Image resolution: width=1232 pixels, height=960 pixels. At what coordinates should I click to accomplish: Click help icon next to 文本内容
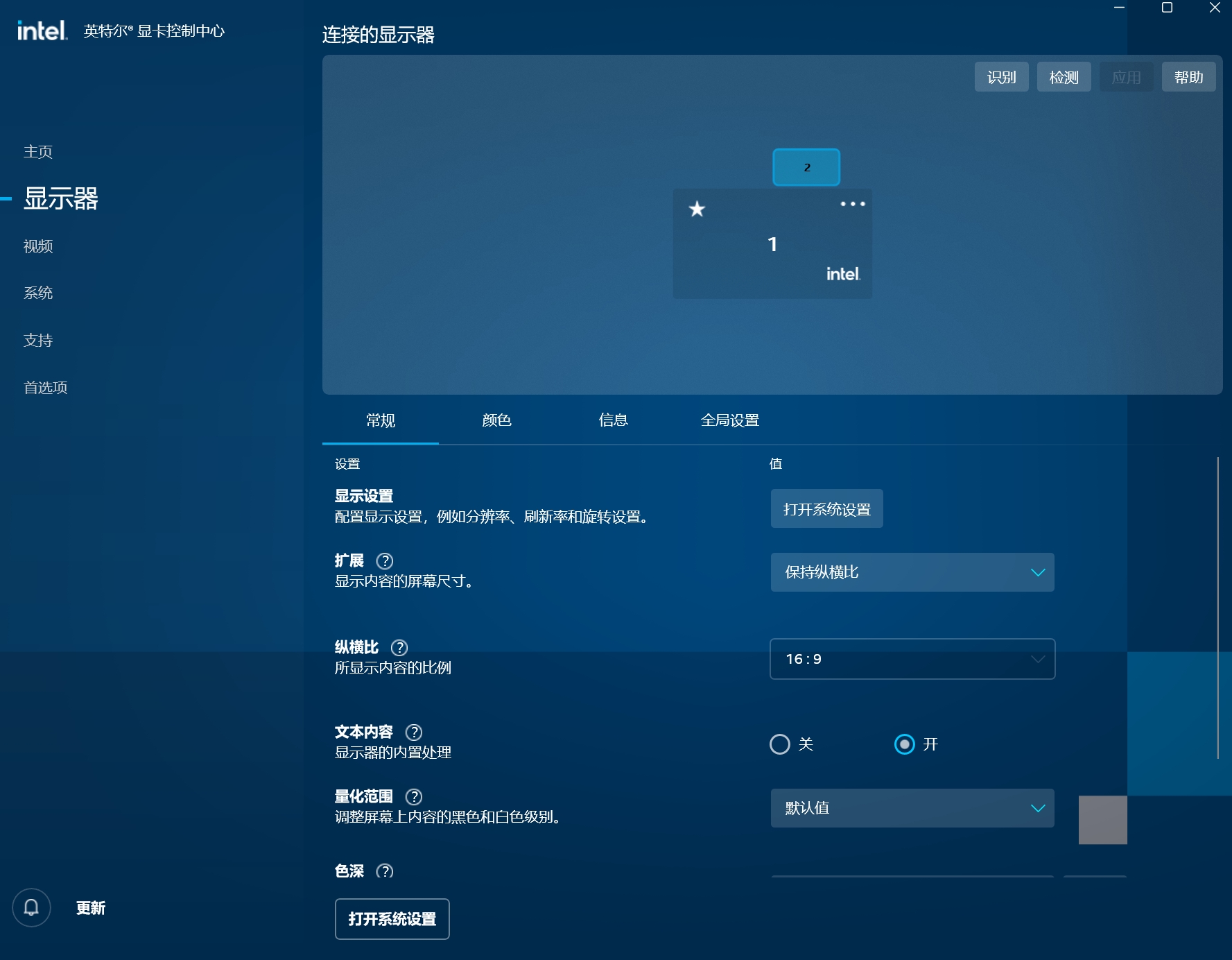[x=414, y=732]
